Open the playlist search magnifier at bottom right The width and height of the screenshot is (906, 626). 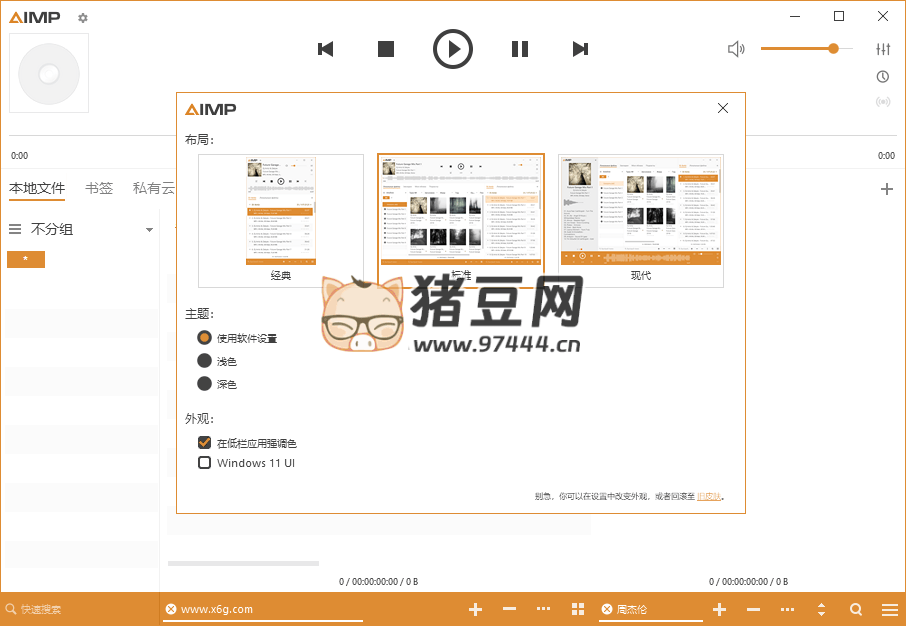(855, 608)
